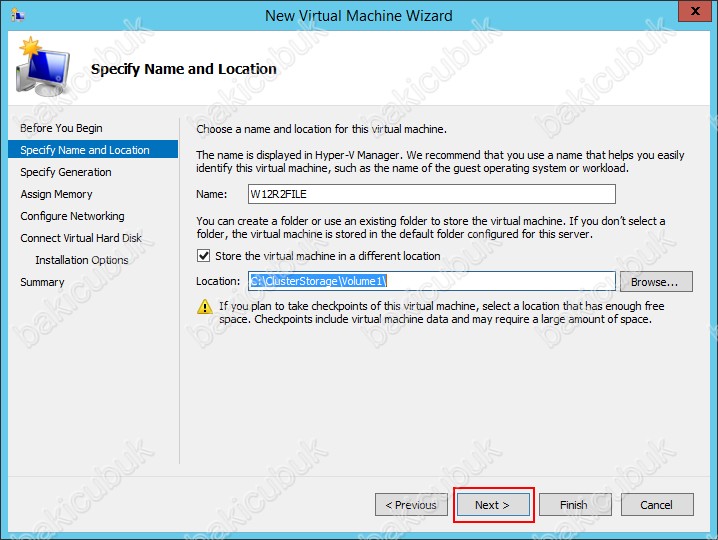Click the Browse... button
This screenshot has height=540, width=718.
[656, 282]
